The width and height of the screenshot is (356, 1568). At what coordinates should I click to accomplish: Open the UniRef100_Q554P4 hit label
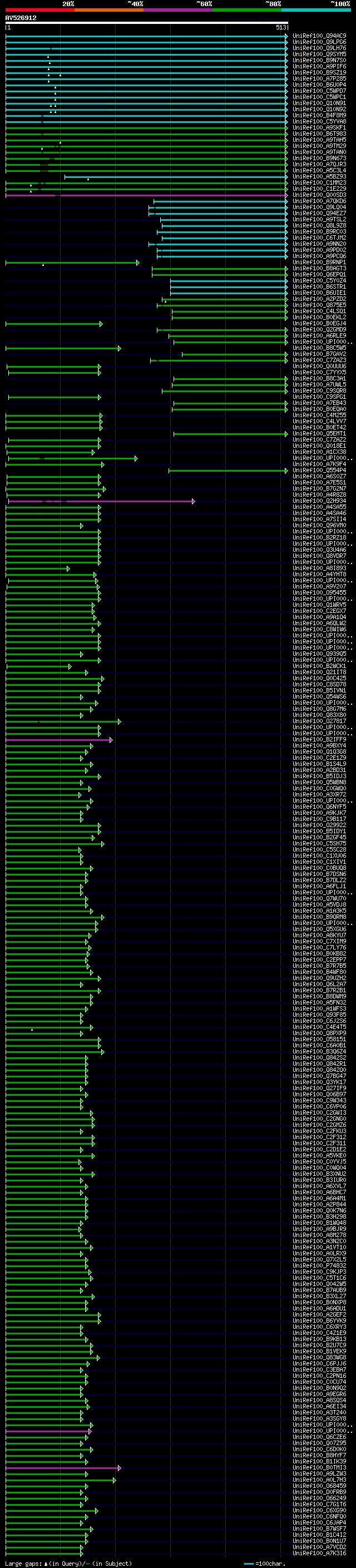319,471
